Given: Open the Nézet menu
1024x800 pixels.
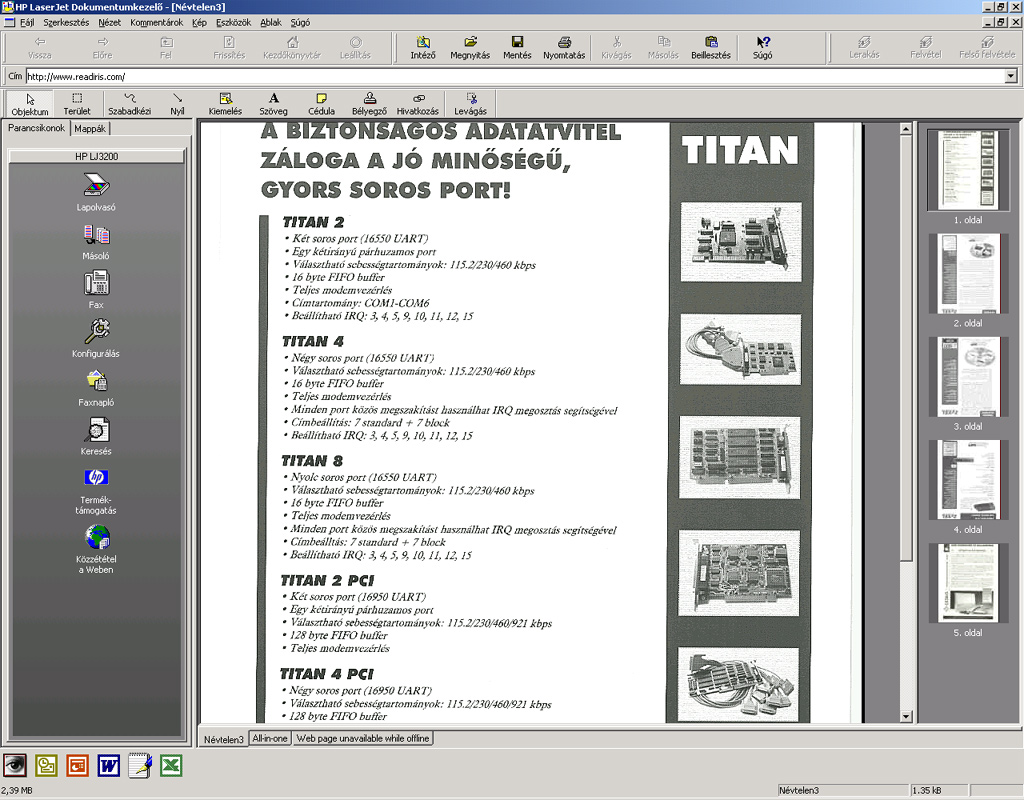Looking at the screenshot, I should click(x=110, y=22).
